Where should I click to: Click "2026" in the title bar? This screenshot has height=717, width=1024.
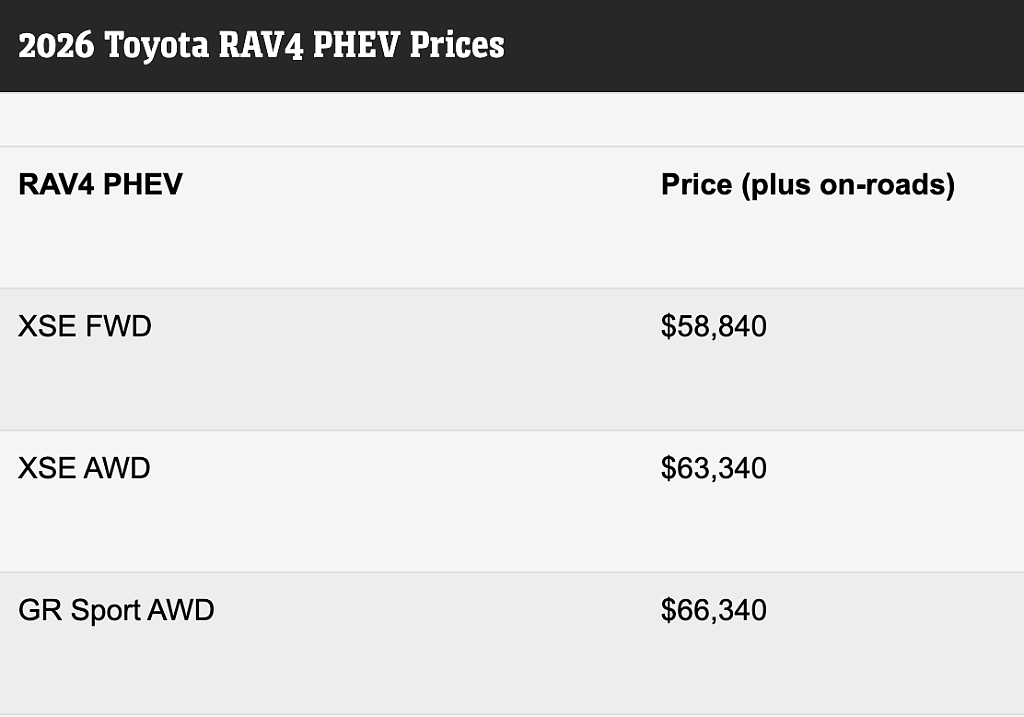coord(50,45)
